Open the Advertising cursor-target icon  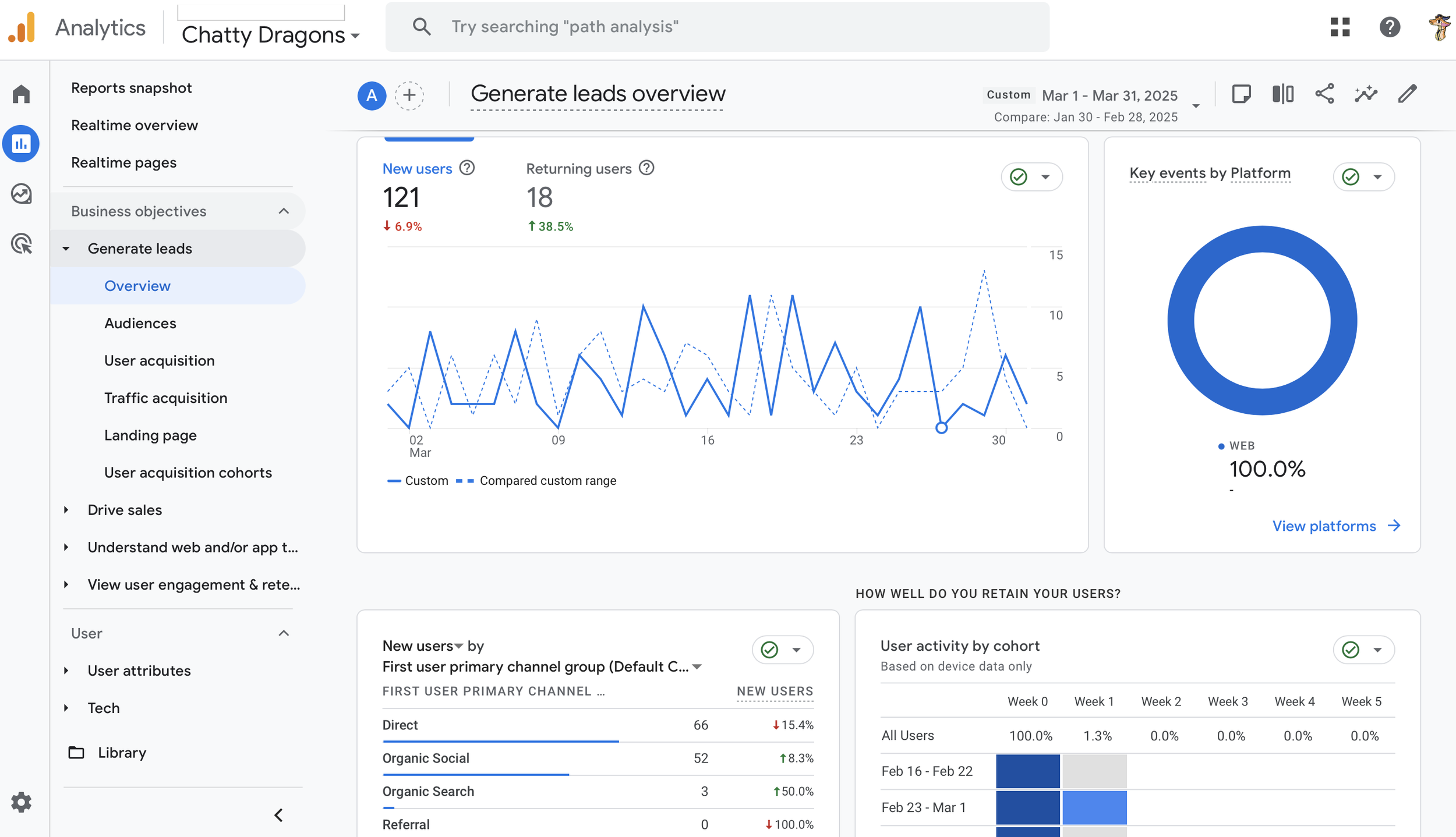click(x=22, y=243)
